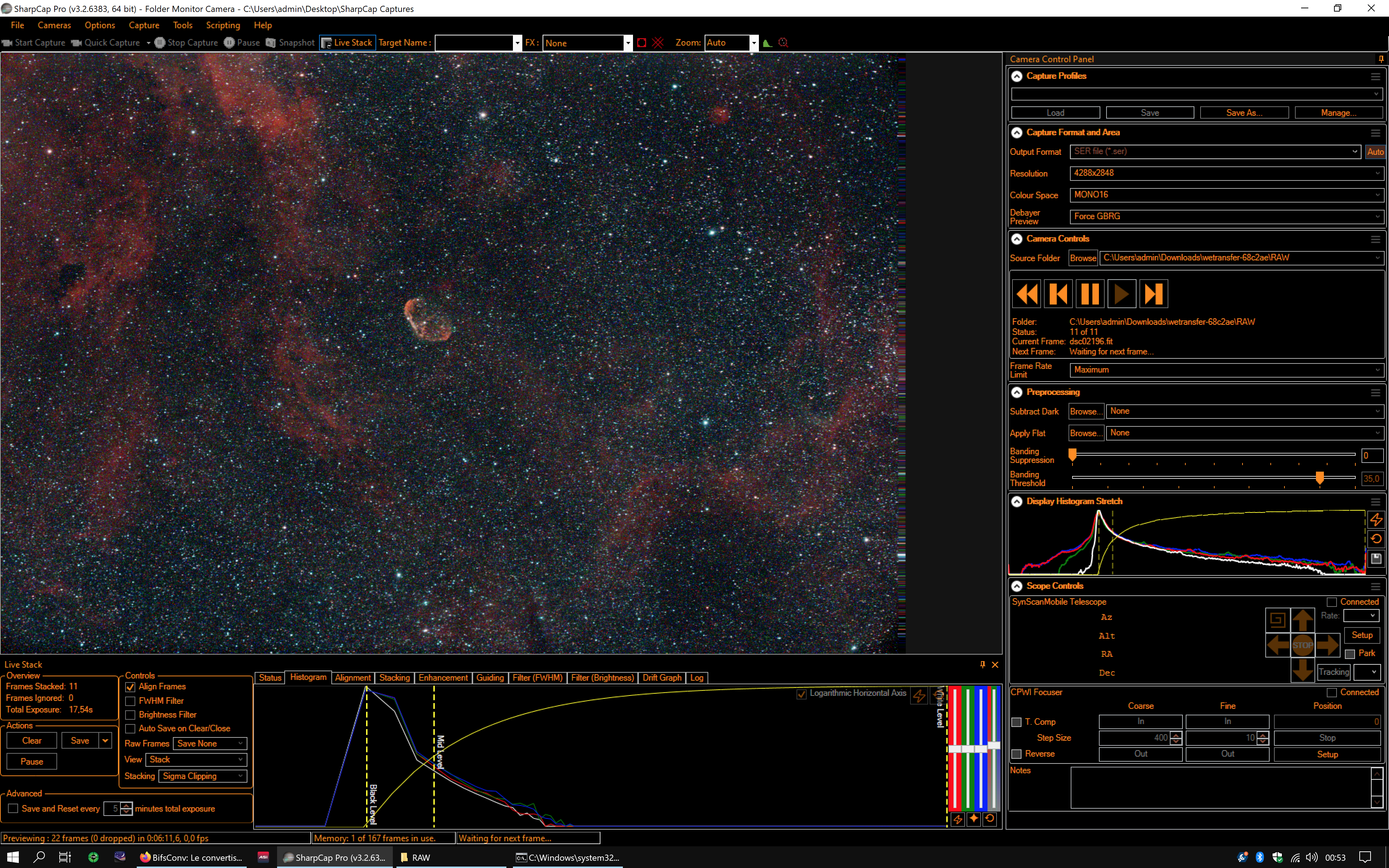This screenshot has height=868, width=1389.
Task: Enable the FWHM Filter checkbox
Action: point(130,701)
